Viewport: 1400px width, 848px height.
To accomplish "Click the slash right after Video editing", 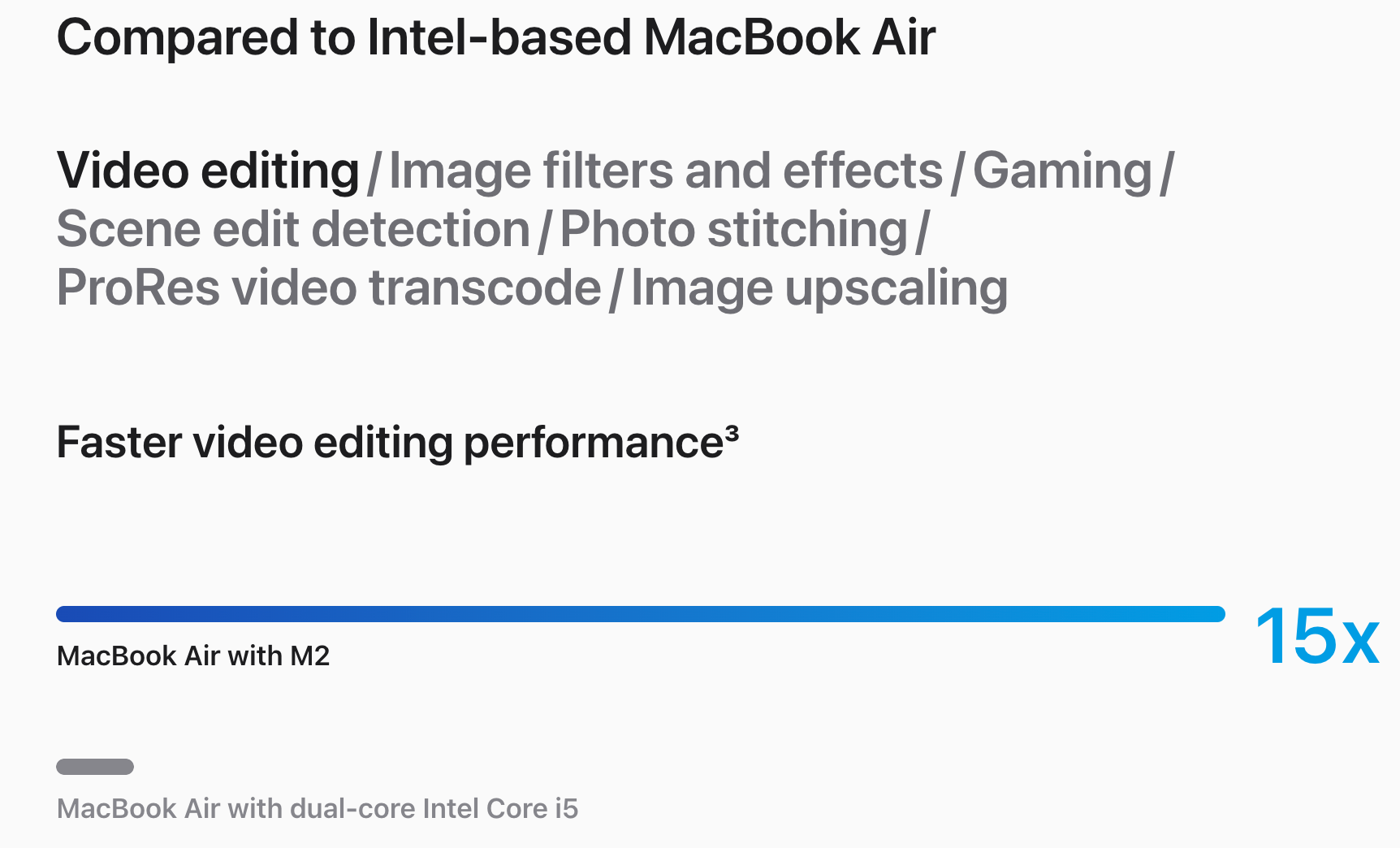I will click(x=374, y=173).
